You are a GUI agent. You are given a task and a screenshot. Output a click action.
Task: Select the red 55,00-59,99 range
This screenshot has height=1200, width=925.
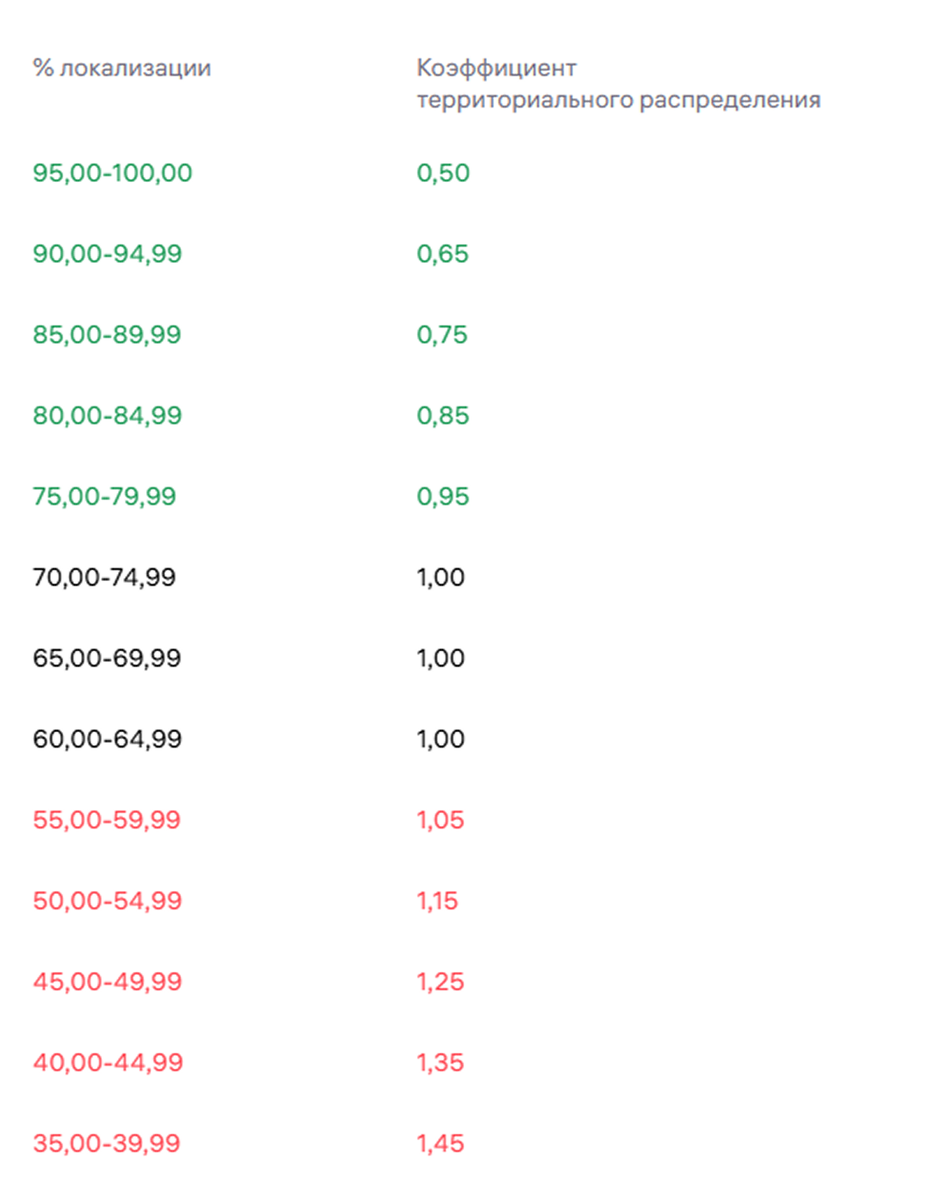pyautogui.click(x=107, y=821)
